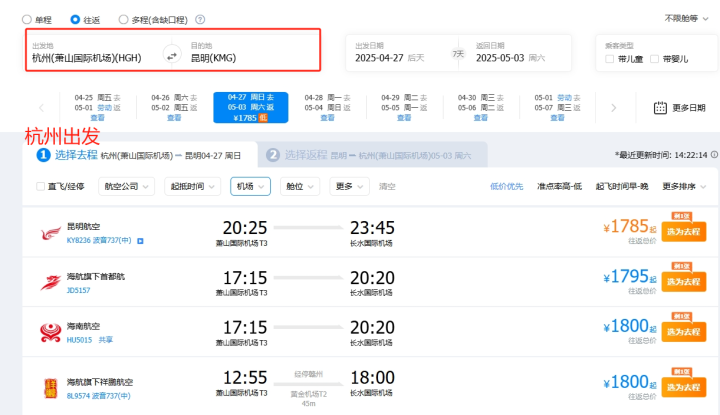
Task: Open the calendar icon for more dates
Action: point(660,108)
